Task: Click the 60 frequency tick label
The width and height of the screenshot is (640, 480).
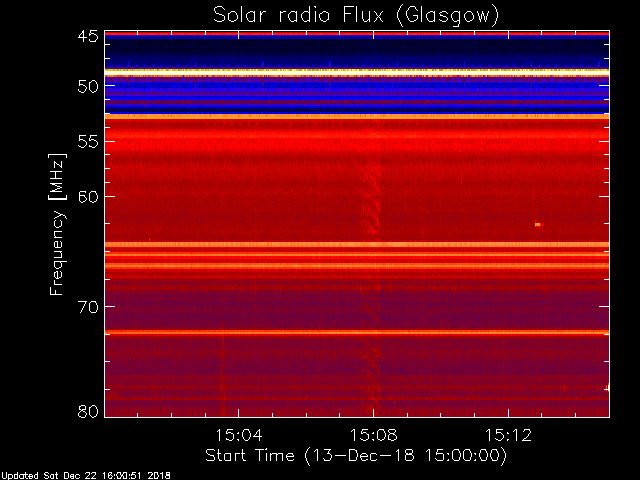Action: click(88, 197)
